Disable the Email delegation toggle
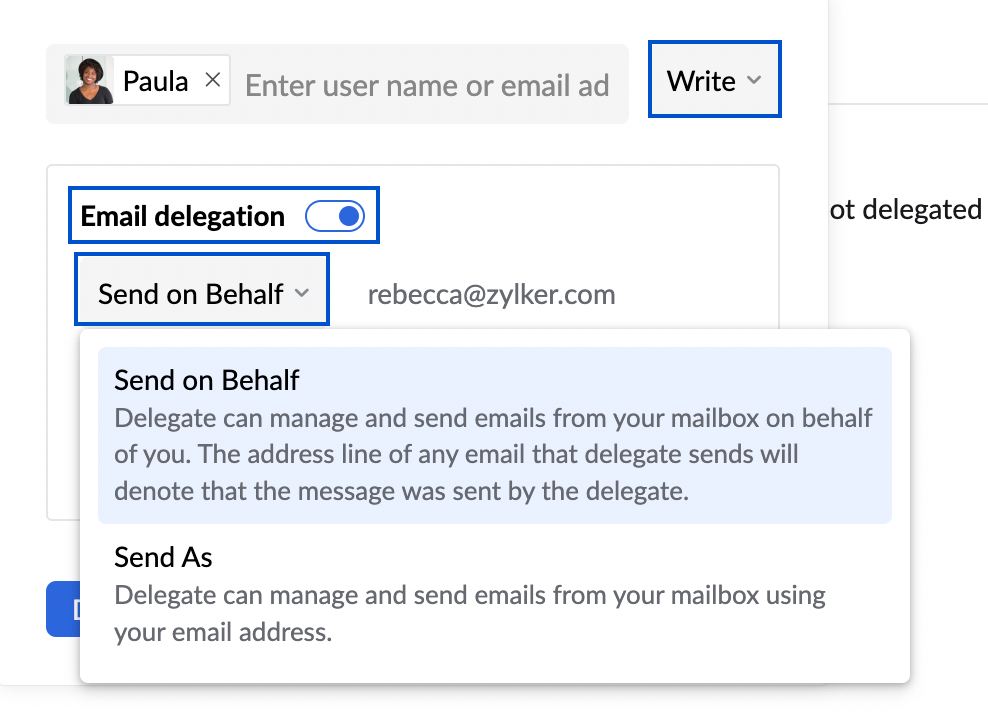The height and width of the screenshot is (714, 988). pos(335,215)
